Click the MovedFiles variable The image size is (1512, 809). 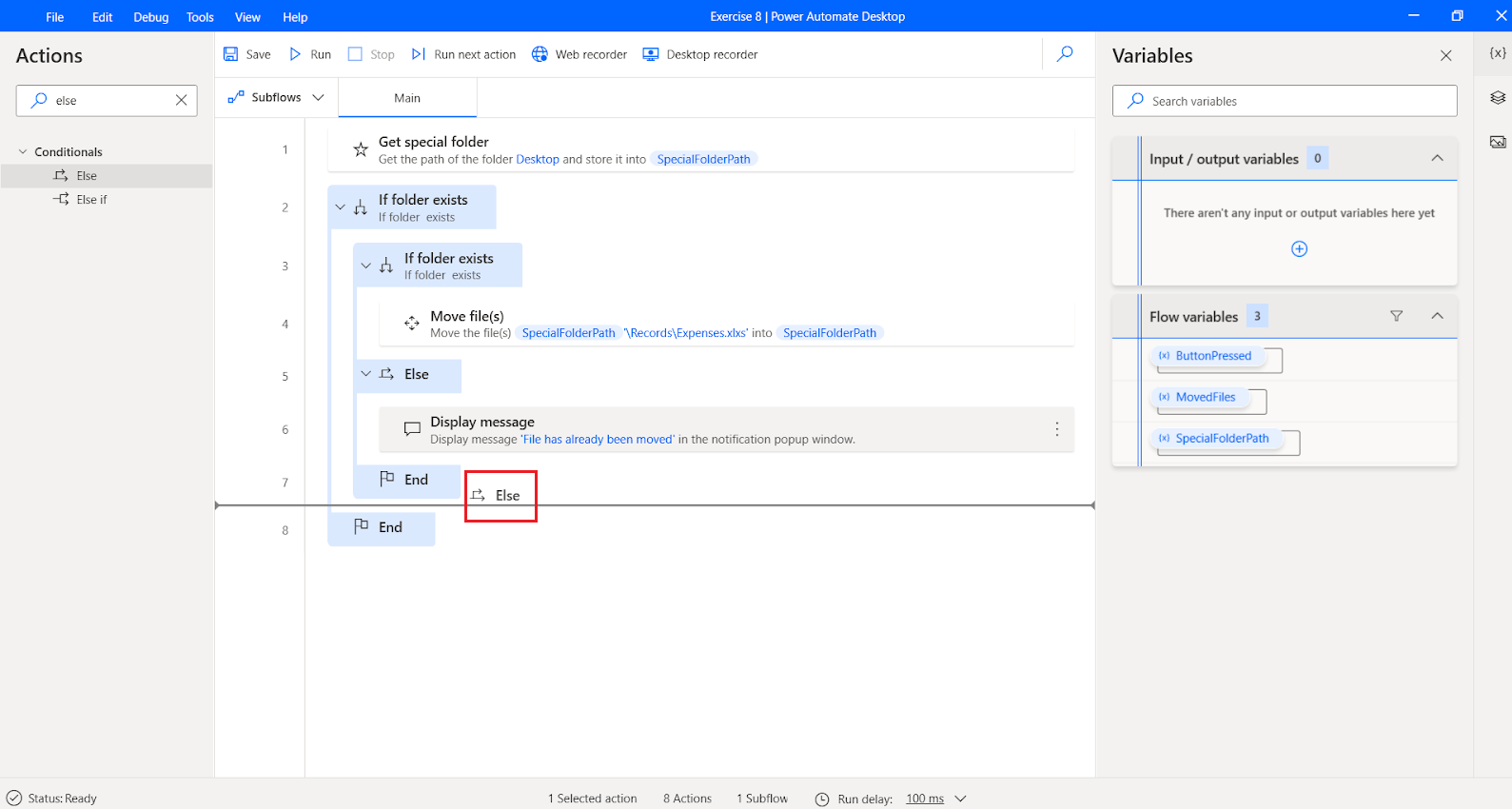(1199, 397)
